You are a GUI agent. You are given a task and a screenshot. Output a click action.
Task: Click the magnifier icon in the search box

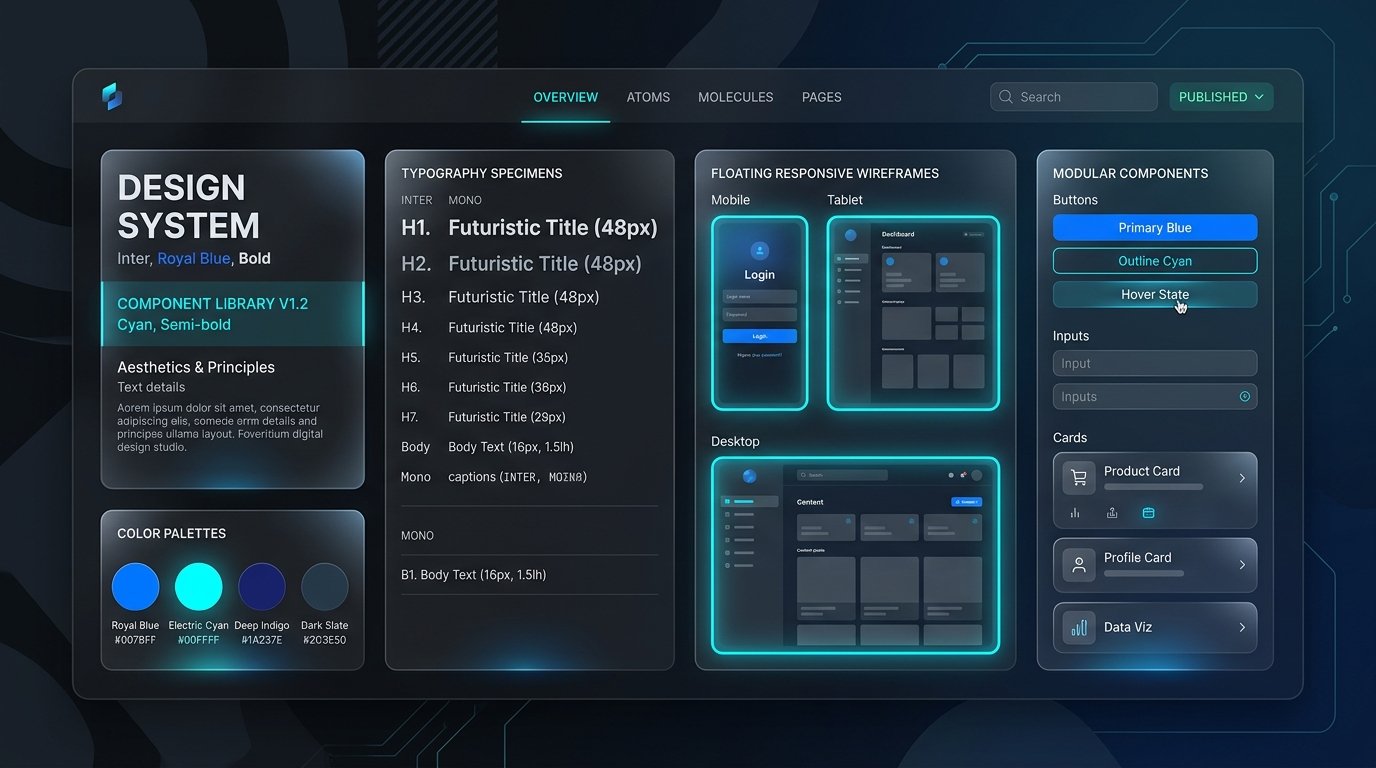pyautogui.click(x=1006, y=97)
